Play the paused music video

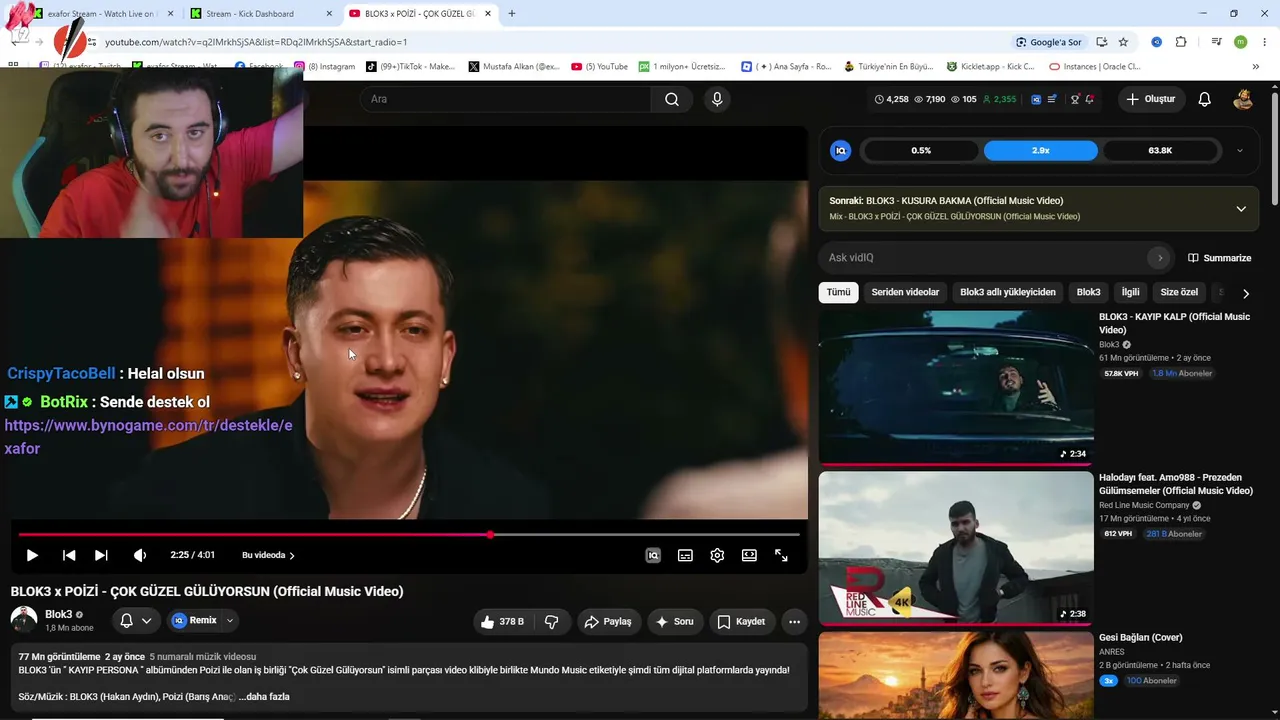point(32,555)
